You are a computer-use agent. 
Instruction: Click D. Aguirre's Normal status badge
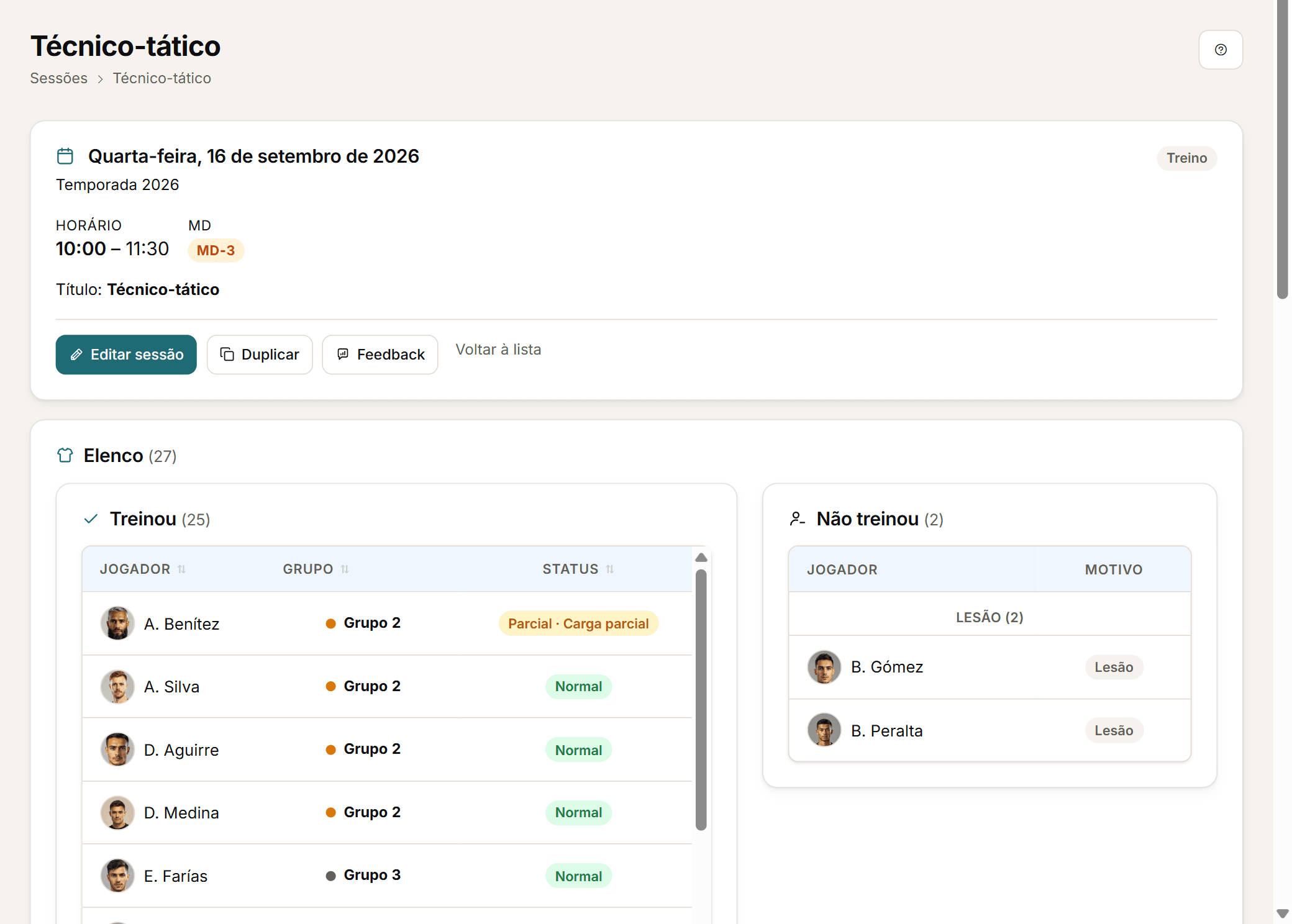point(578,750)
